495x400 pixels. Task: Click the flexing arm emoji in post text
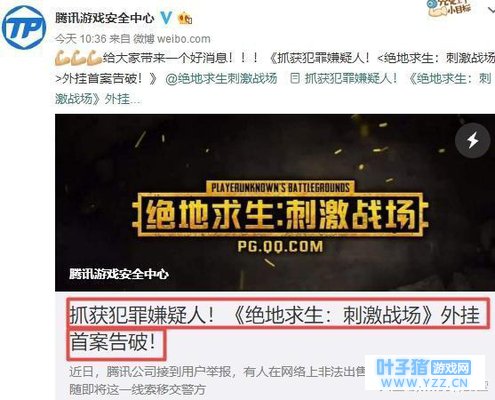tap(78, 59)
